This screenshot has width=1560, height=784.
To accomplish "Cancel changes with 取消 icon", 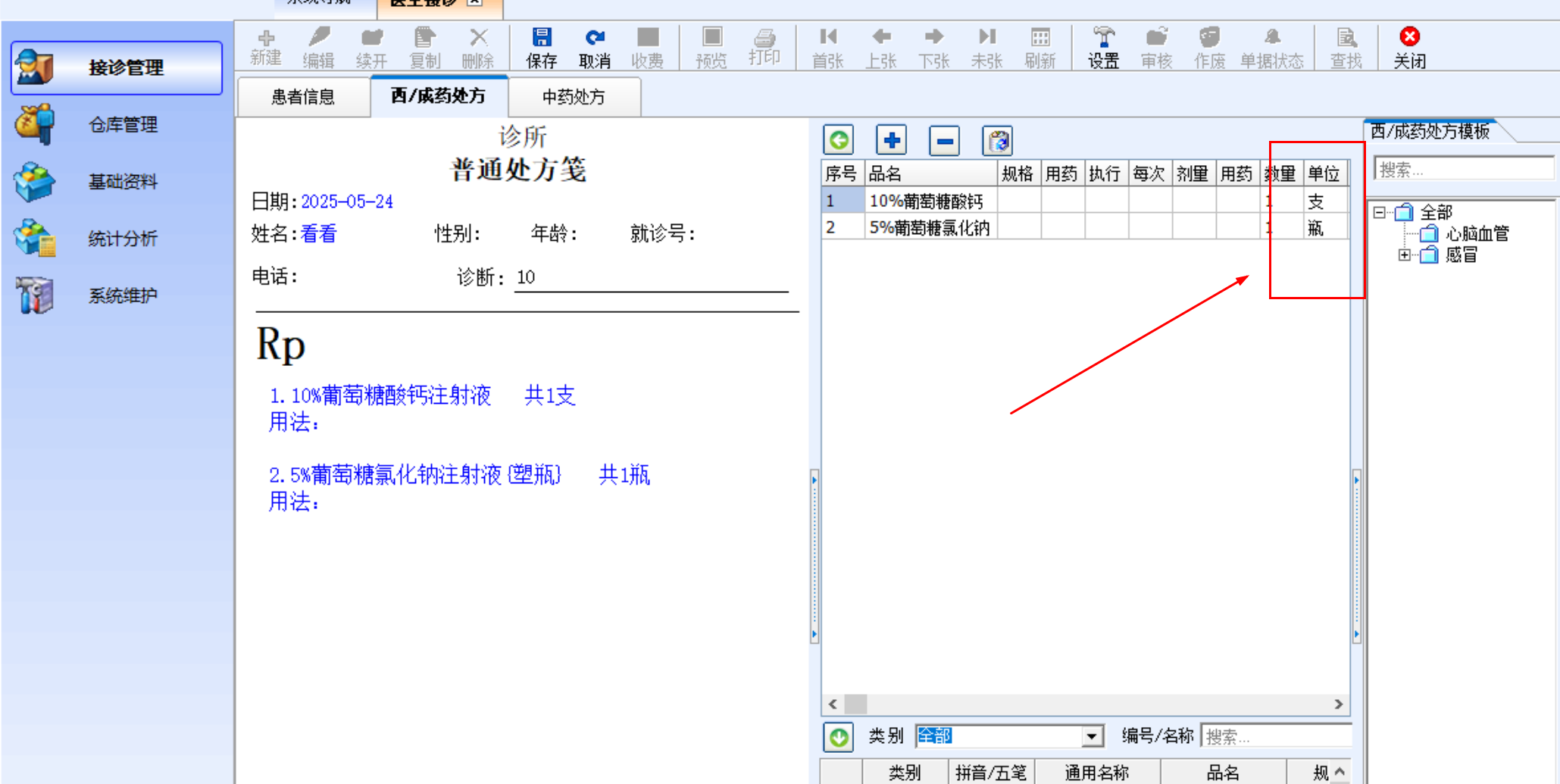I will tap(595, 48).
